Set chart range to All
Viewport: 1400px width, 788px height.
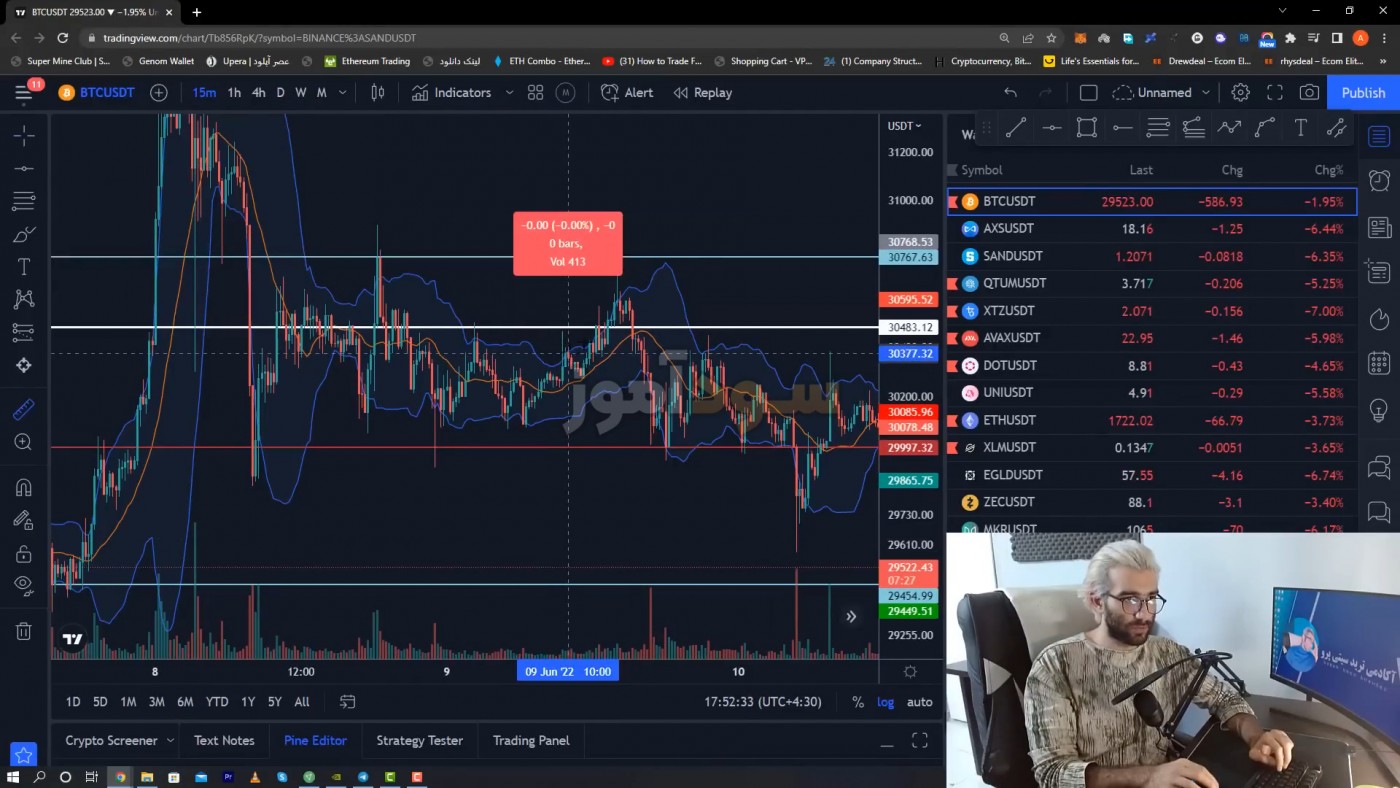point(302,702)
